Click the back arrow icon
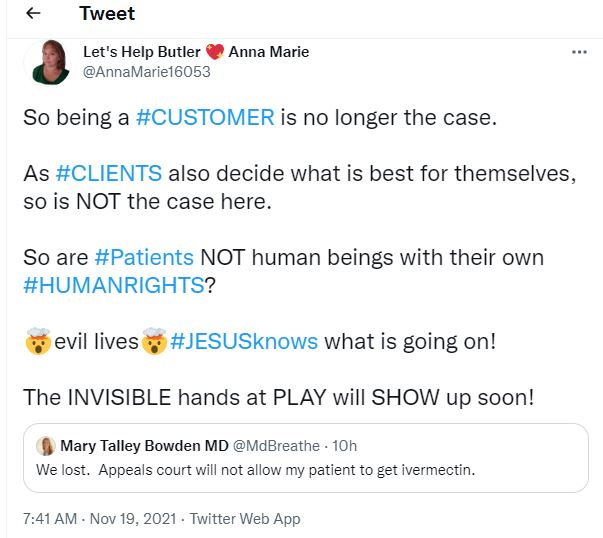The height and width of the screenshot is (538, 603). coord(33,14)
